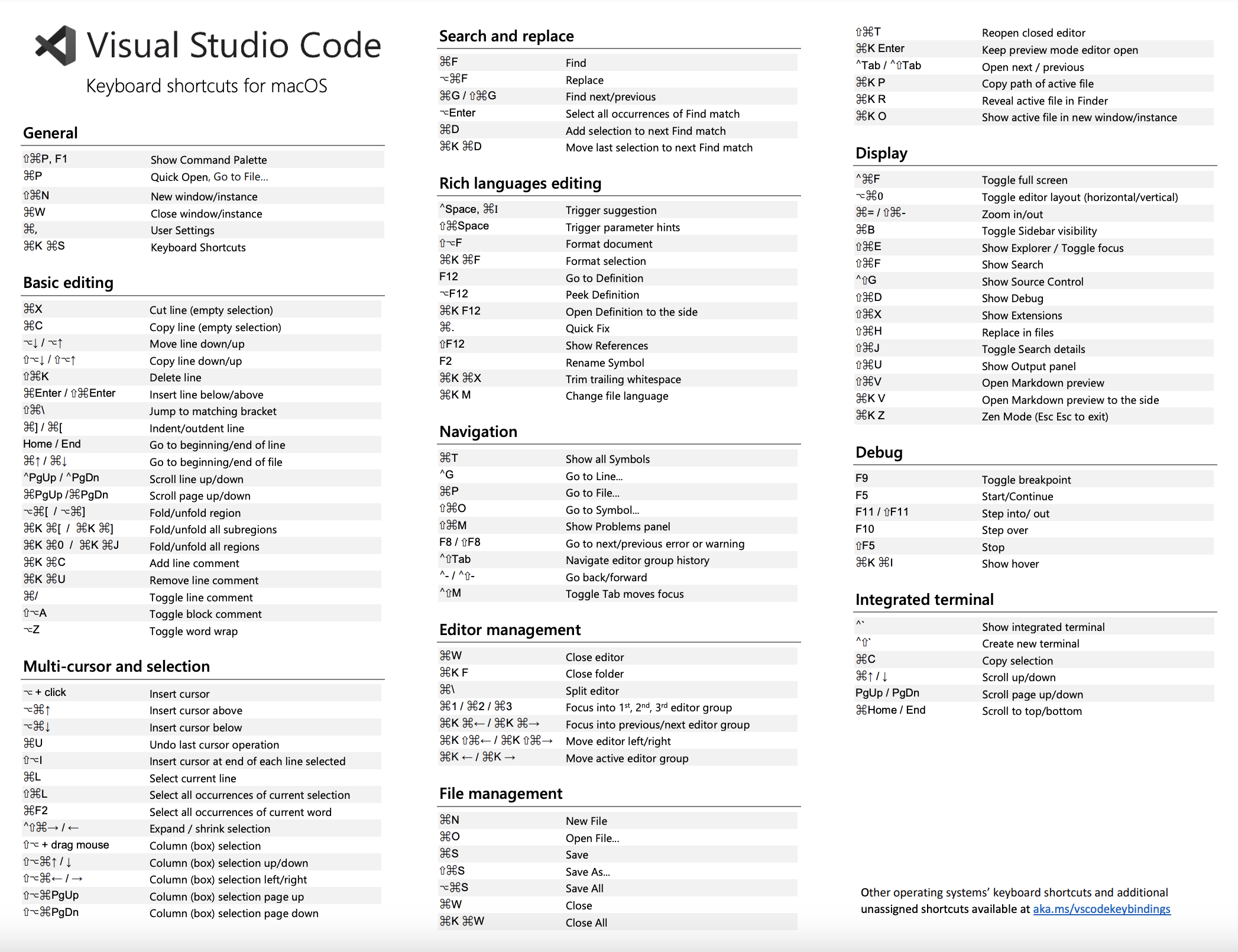Click the Debug section heading
The width and height of the screenshot is (1238, 952).
[x=879, y=452]
